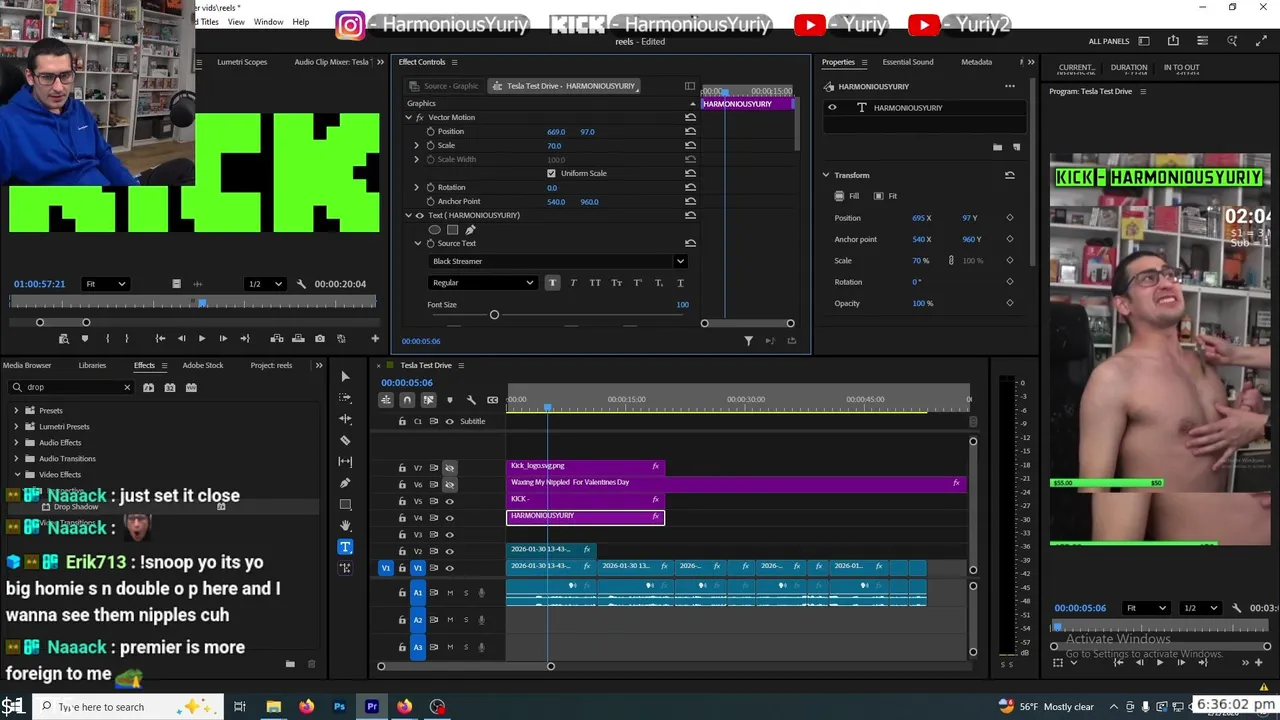The height and width of the screenshot is (720, 1280).
Task: Toggle linked selection in timeline
Action: [428, 400]
